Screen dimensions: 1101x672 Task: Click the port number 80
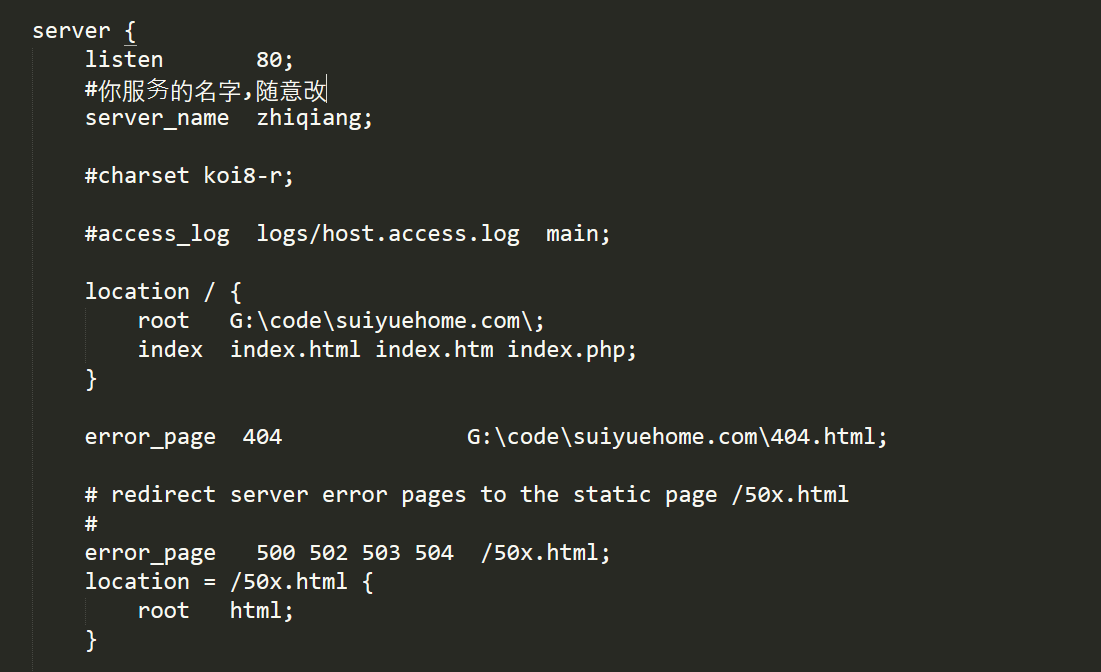click(x=269, y=60)
